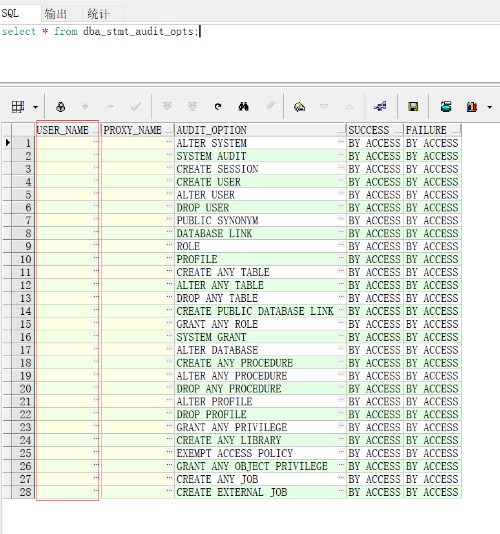Click the grid select-mode icon
This screenshot has height=534, width=500.
click(18, 107)
